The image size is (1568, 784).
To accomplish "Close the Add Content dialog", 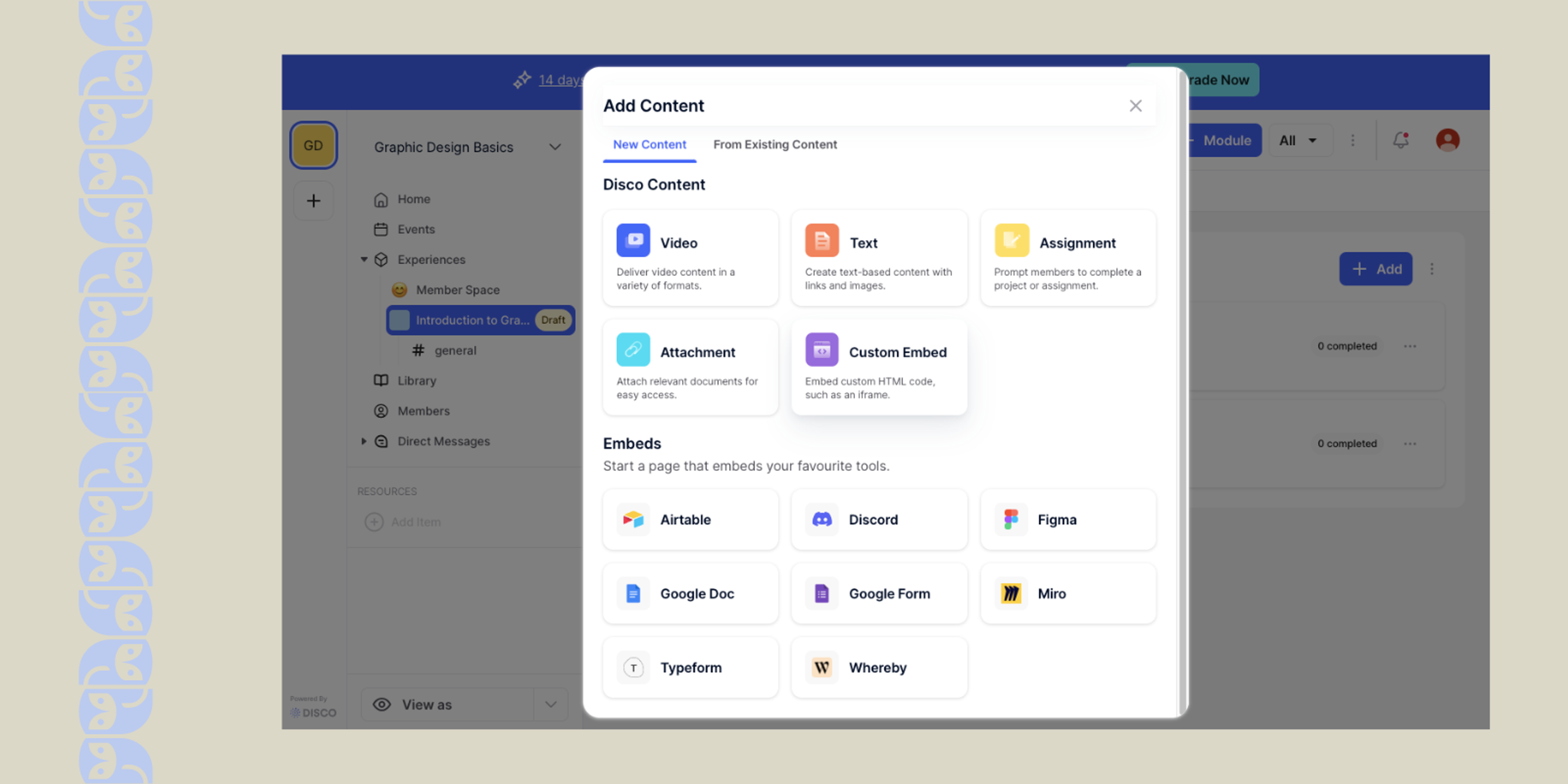I will pyautogui.click(x=1135, y=106).
